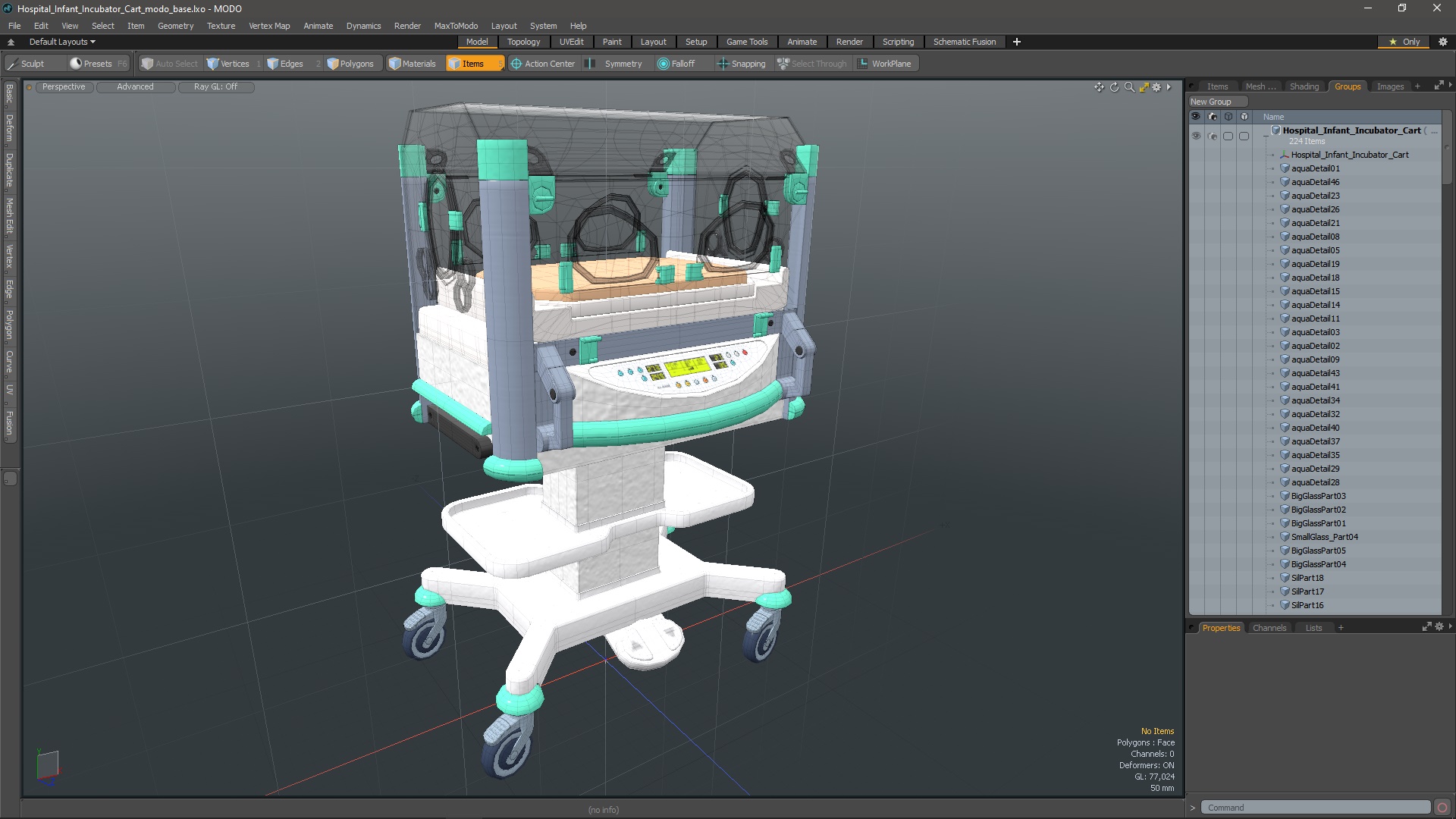Open the Deform vertical sidebar tab
The height and width of the screenshot is (819, 1456).
pyautogui.click(x=9, y=127)
